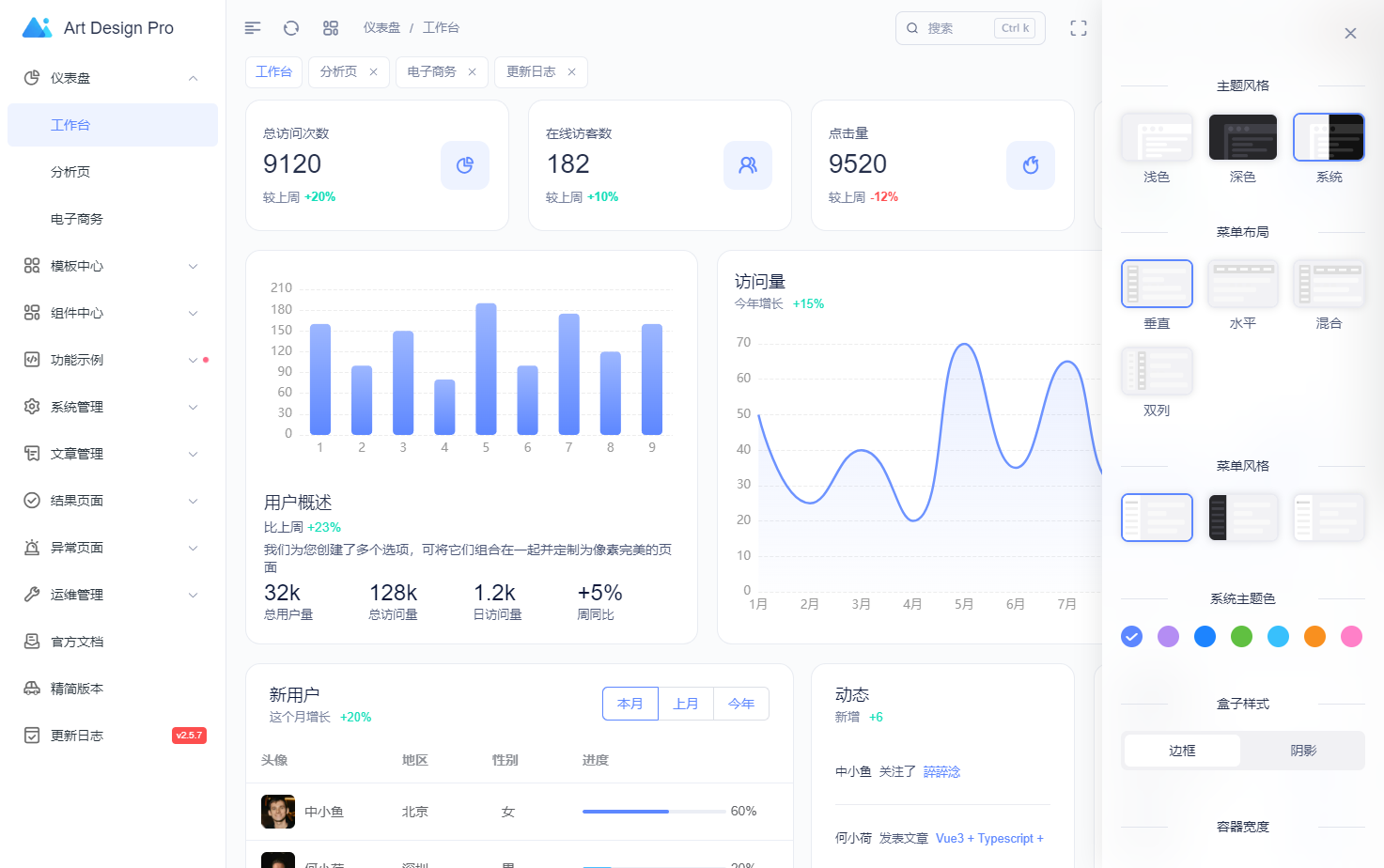Show new users for 上月
The width and height of the screenshot is (1384, 868).
click(686, 704)
